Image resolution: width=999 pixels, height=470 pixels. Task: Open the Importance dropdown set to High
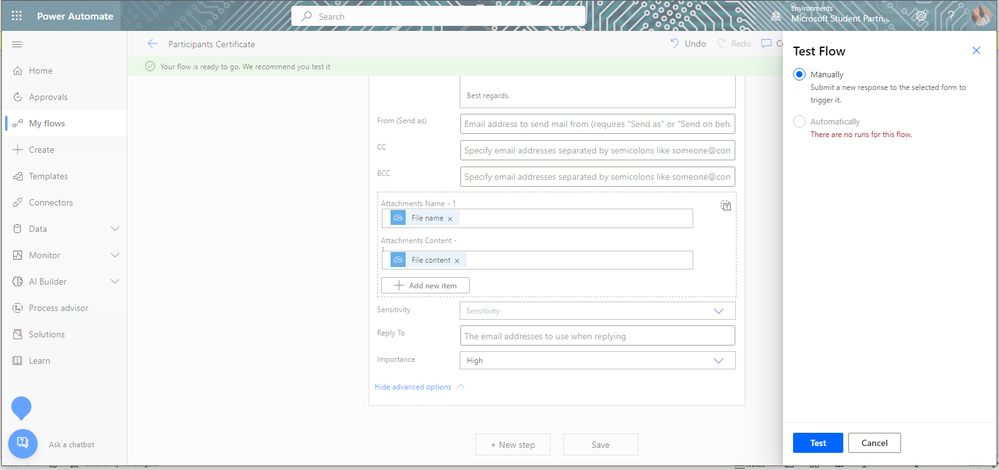[597, 360]
